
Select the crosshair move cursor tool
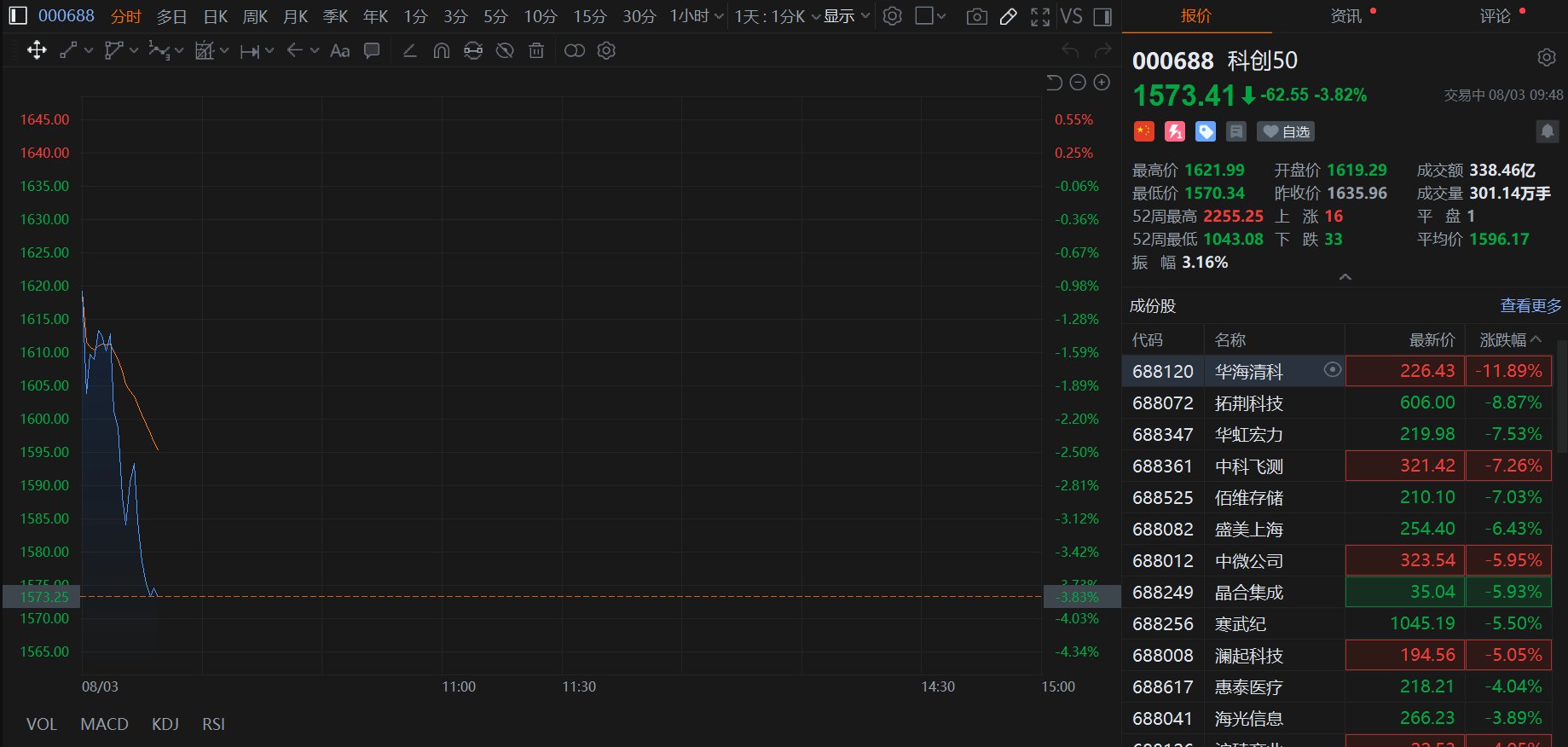pyautogui.click(x=37, y=50)
